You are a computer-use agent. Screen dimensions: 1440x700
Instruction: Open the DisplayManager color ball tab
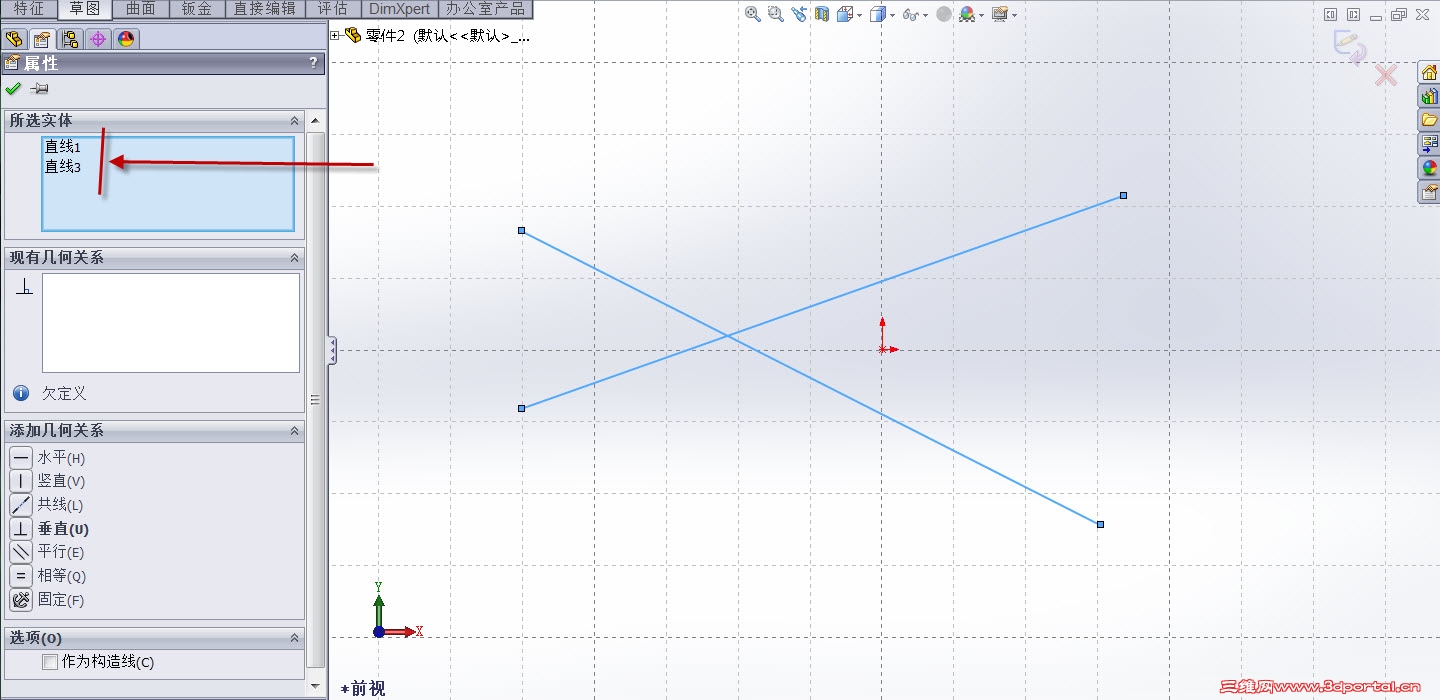click(125, 39)
